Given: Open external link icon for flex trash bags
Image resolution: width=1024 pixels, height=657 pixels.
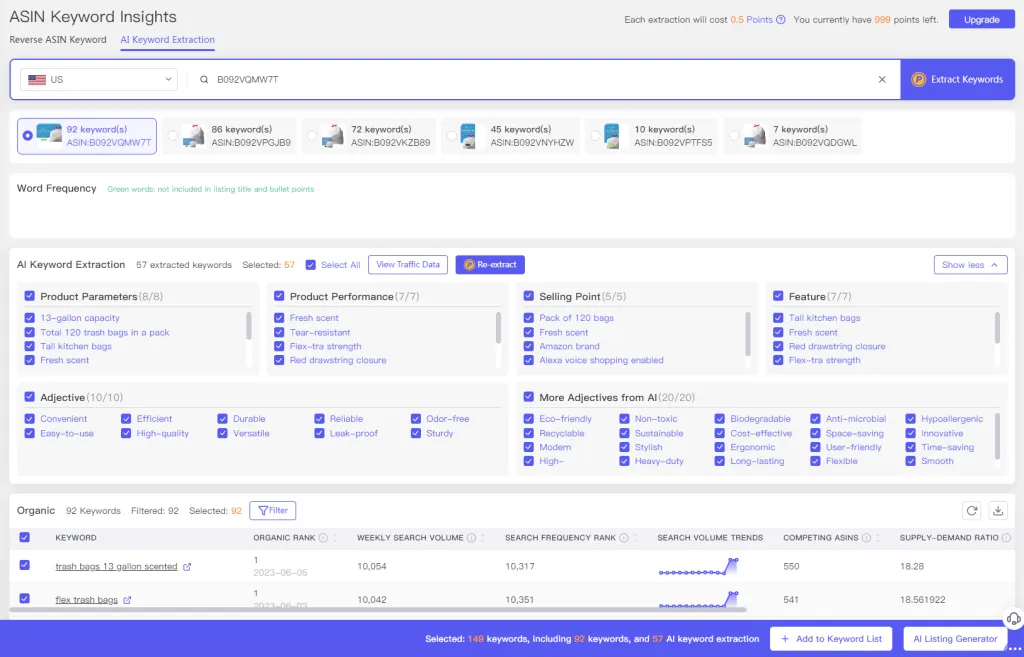Looking at the screenshot, I should pyautogui.click(x=127, y=600).
